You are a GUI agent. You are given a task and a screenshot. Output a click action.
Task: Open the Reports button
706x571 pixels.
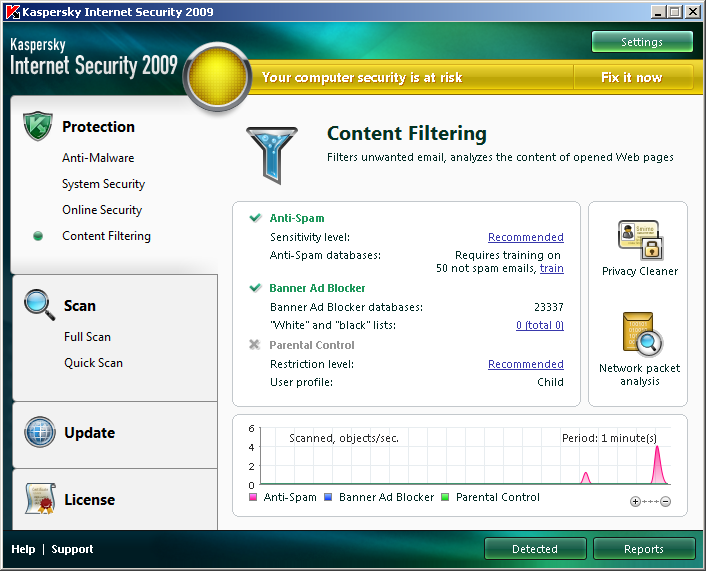644,549
